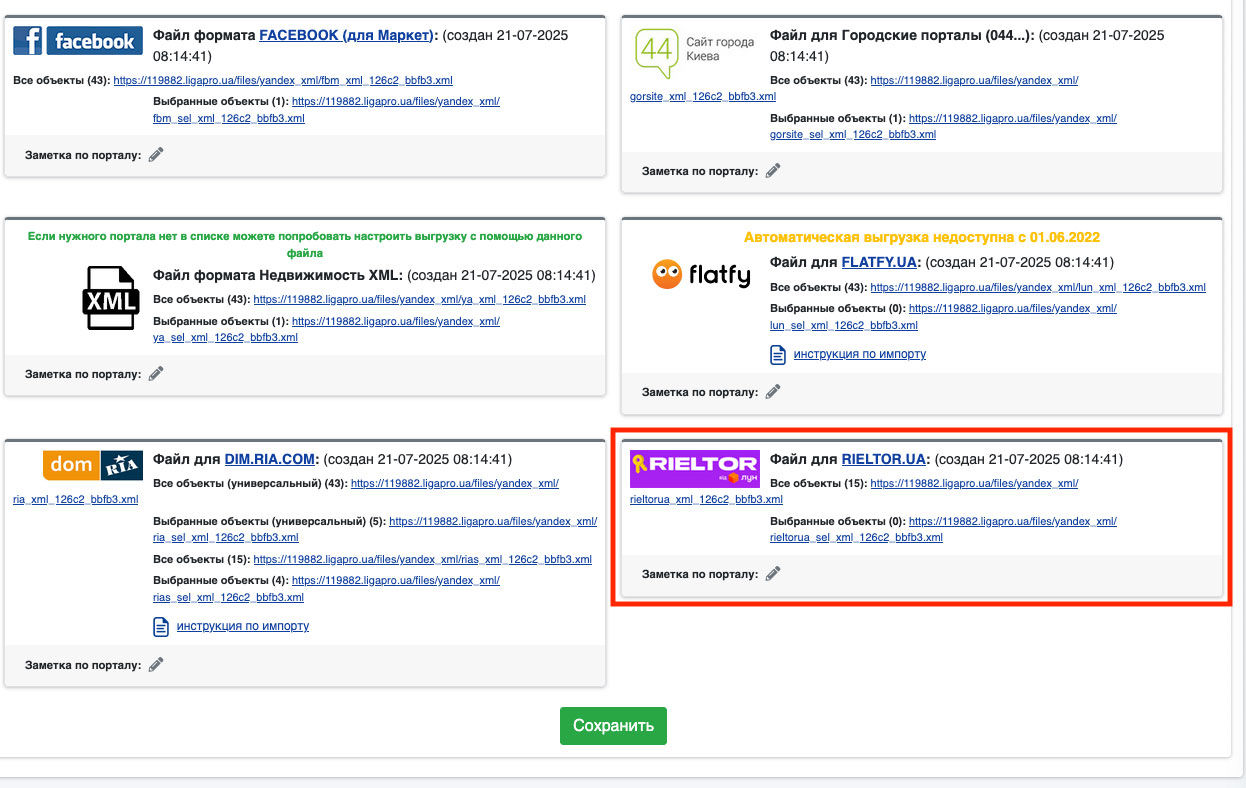This screenshot has height=788, width=1246.
Task: Open Flatfy инструкция по импорту link
Action: (x=859, y=354)
